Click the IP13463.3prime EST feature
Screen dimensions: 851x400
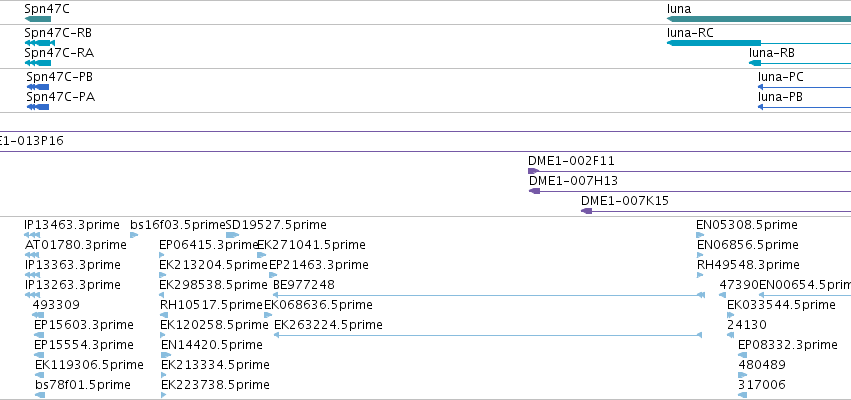click(x=32, y=235)
